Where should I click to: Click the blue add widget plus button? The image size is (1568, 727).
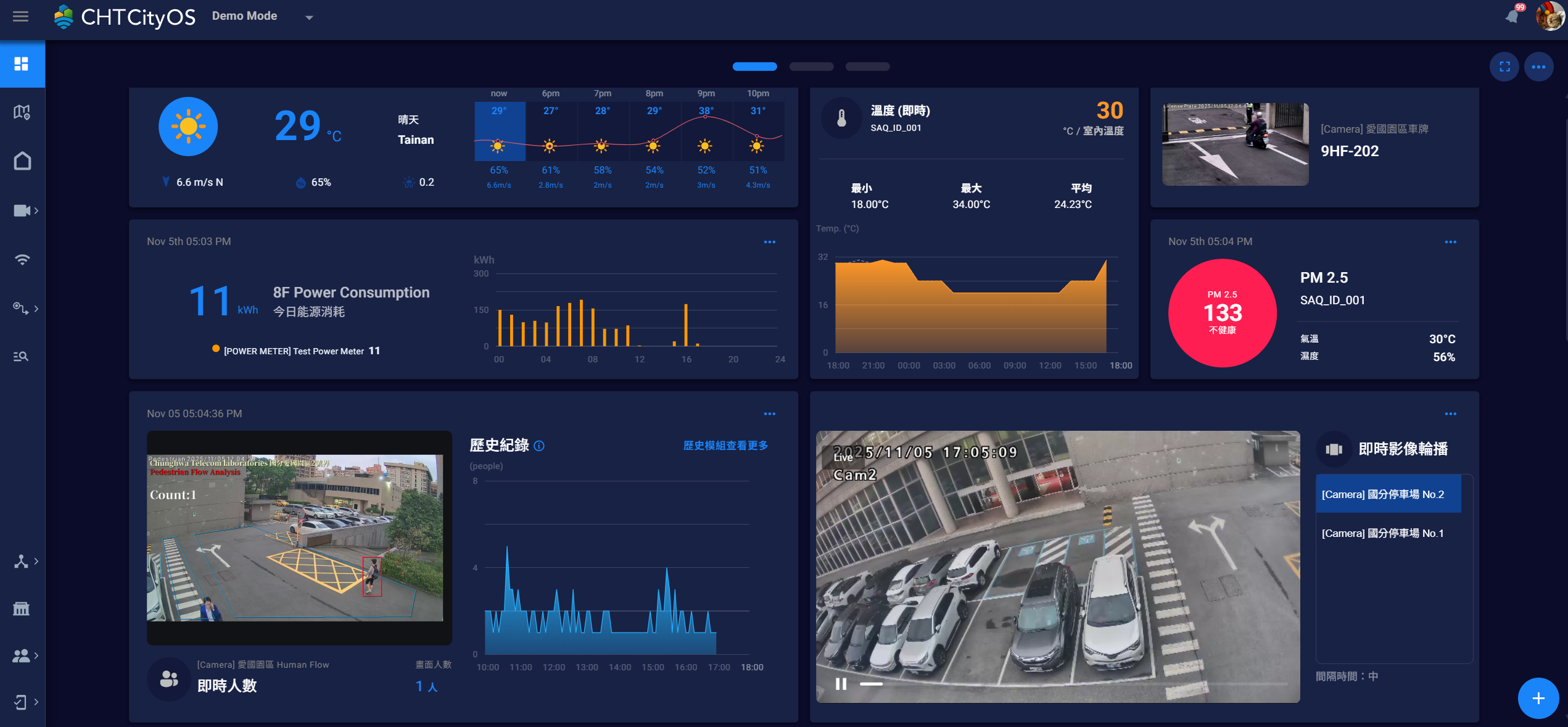[1538, 698]
